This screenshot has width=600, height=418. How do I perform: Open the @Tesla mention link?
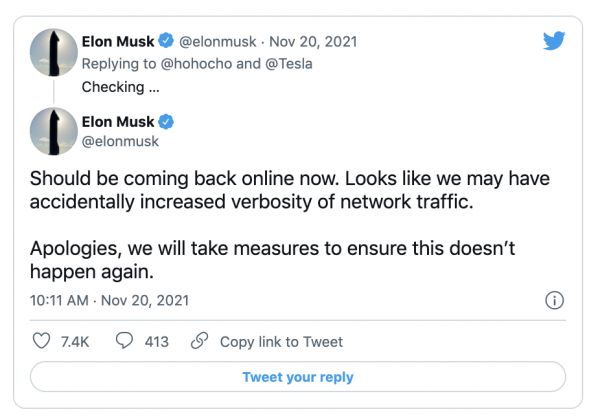290,63
